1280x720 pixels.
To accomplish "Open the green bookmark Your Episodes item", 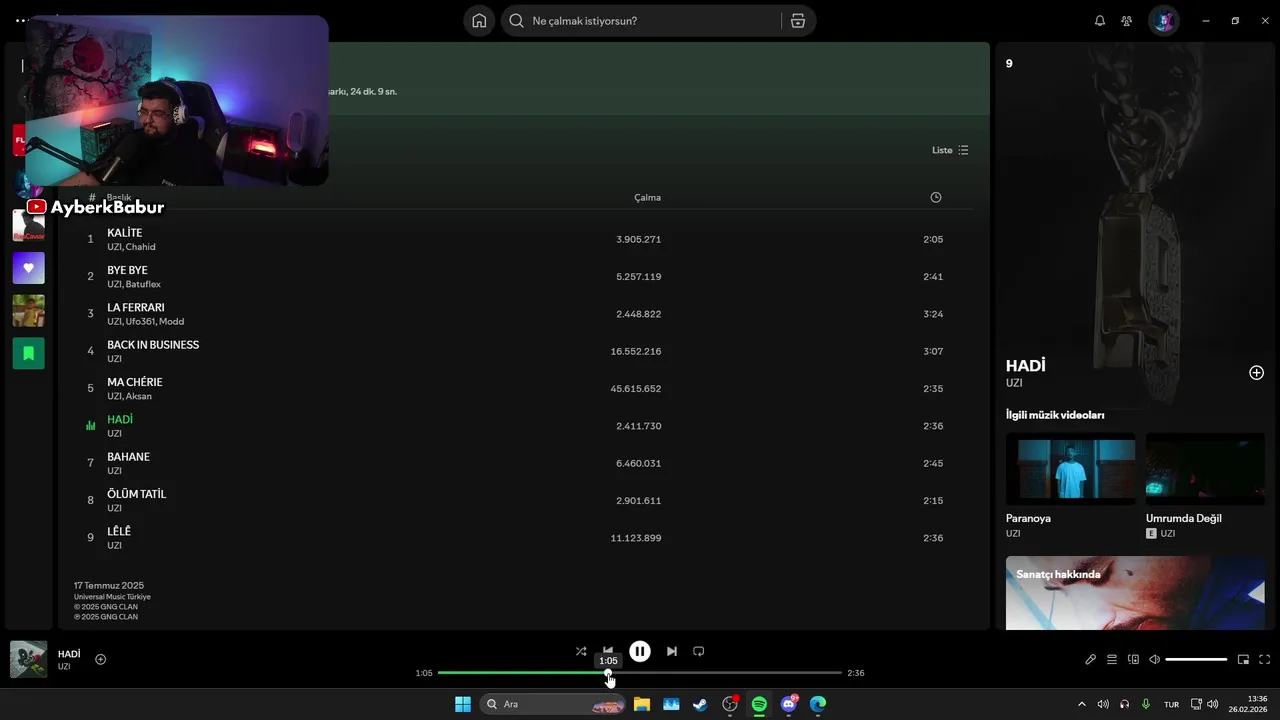I will click(28, 353).
